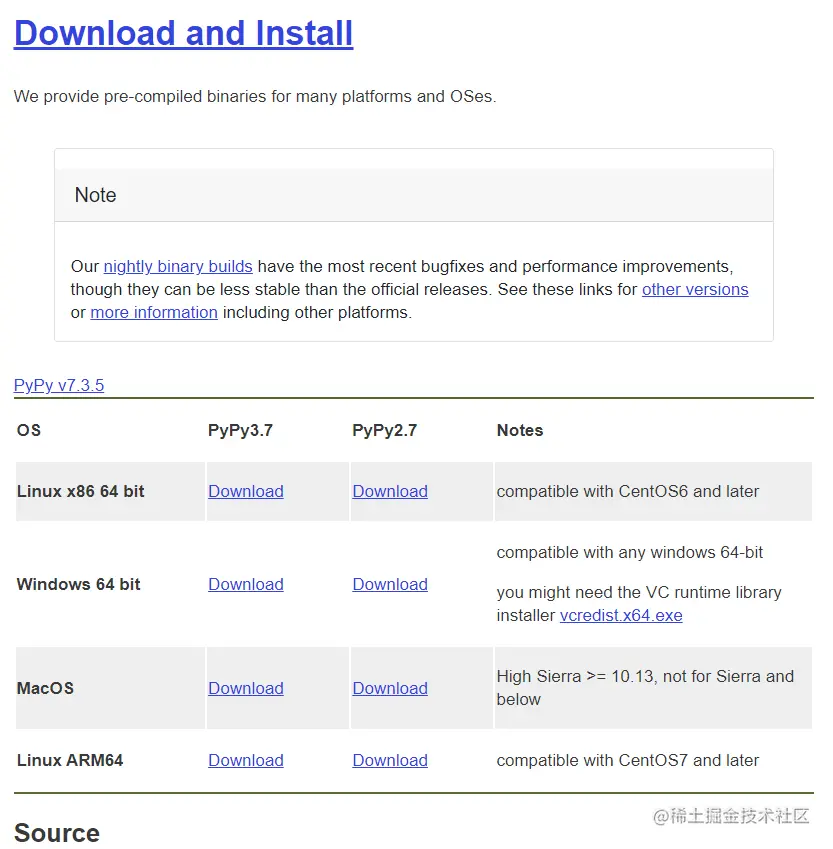Viewport: 833px width, 849px height.
Task: Download PyPy3.7 for Linux x86 64 bit
Action: tap(246, 491)
